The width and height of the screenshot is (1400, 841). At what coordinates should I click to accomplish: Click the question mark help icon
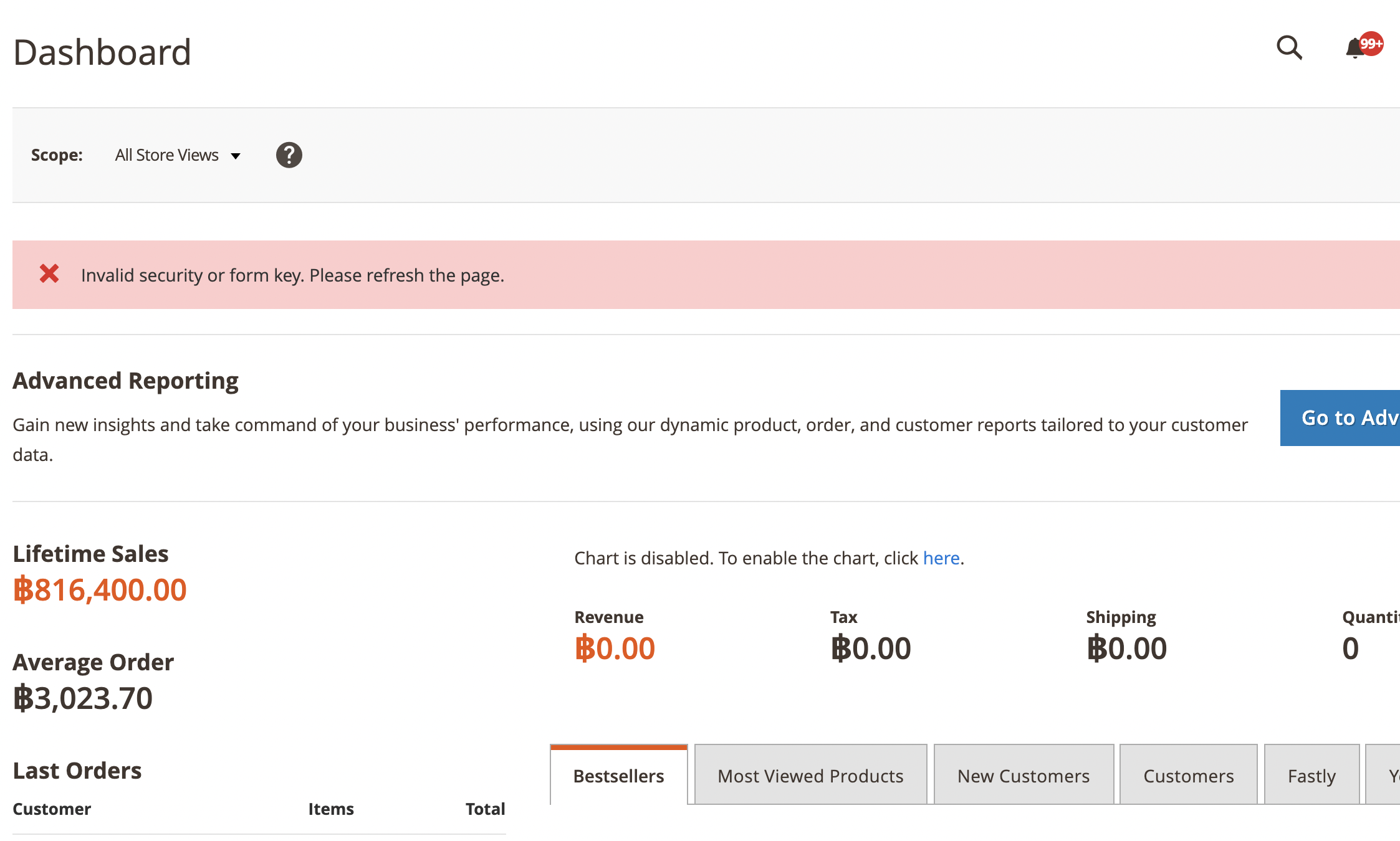(x=289, y=155)
